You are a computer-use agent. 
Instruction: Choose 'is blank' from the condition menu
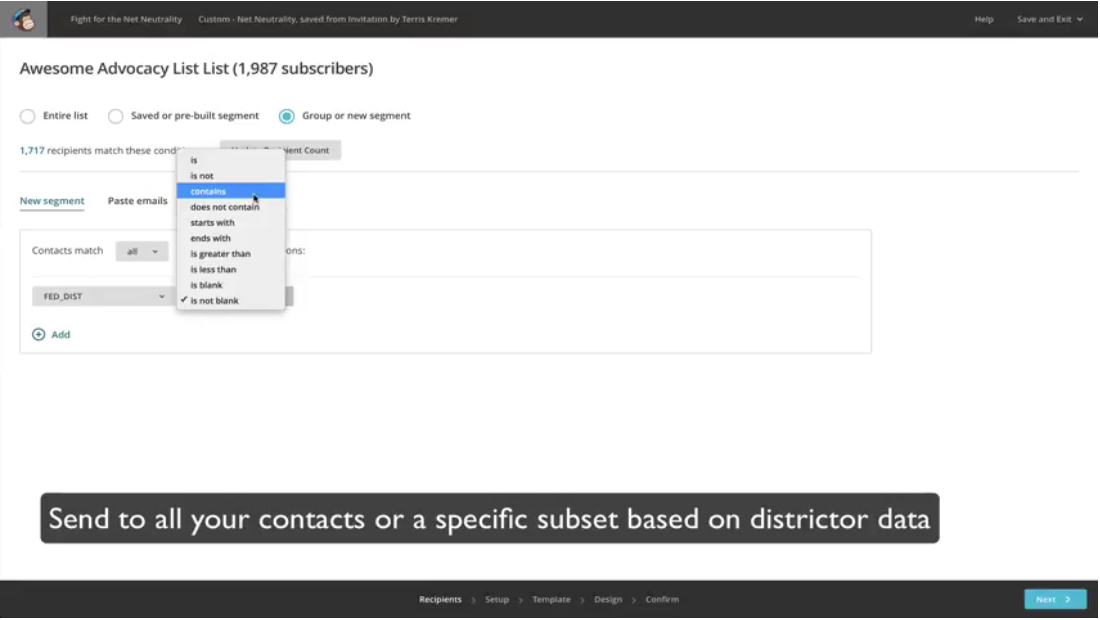(207, 285)
